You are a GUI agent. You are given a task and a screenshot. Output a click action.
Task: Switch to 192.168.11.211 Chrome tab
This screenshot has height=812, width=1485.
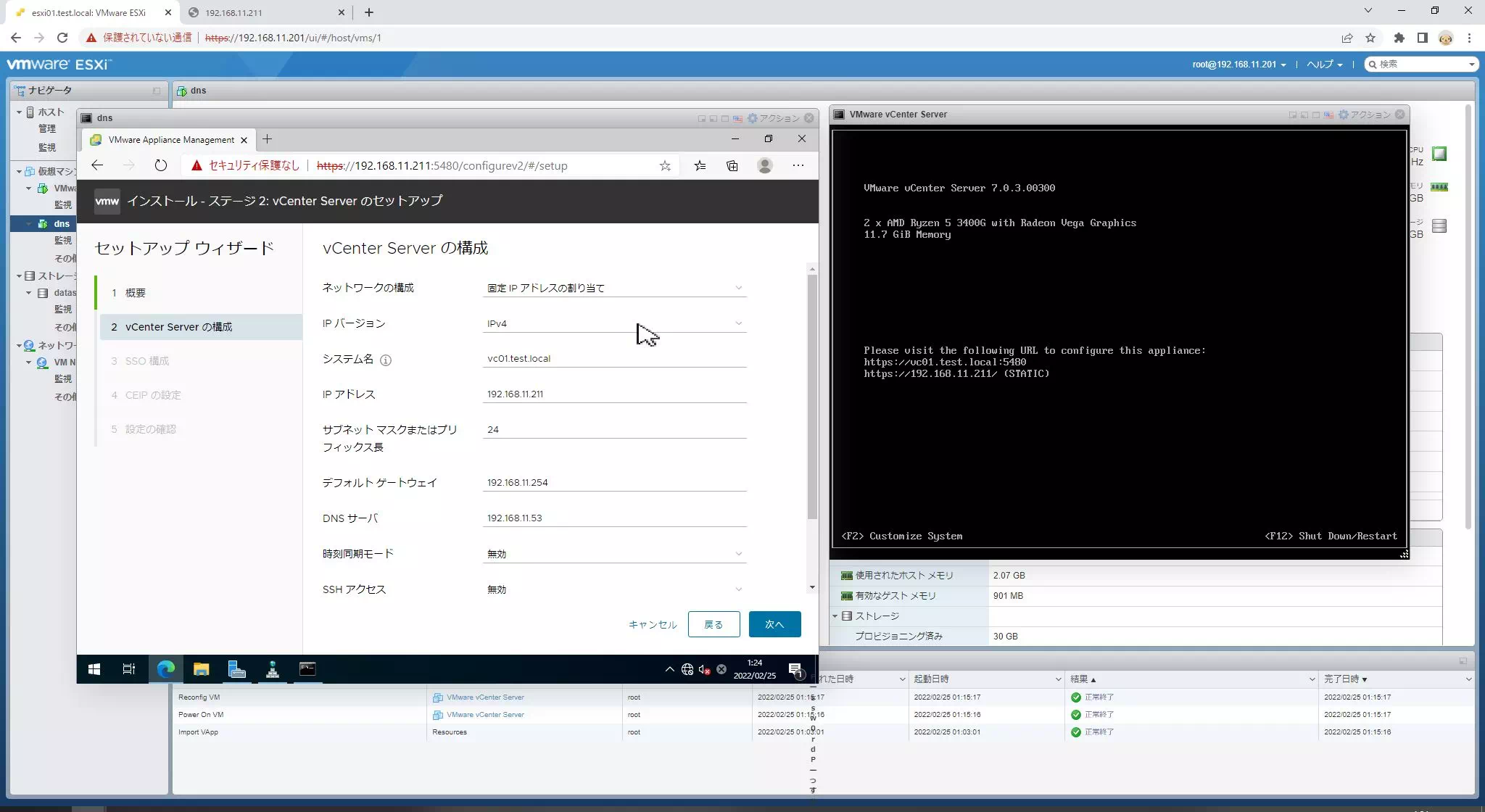pos(266,12)
